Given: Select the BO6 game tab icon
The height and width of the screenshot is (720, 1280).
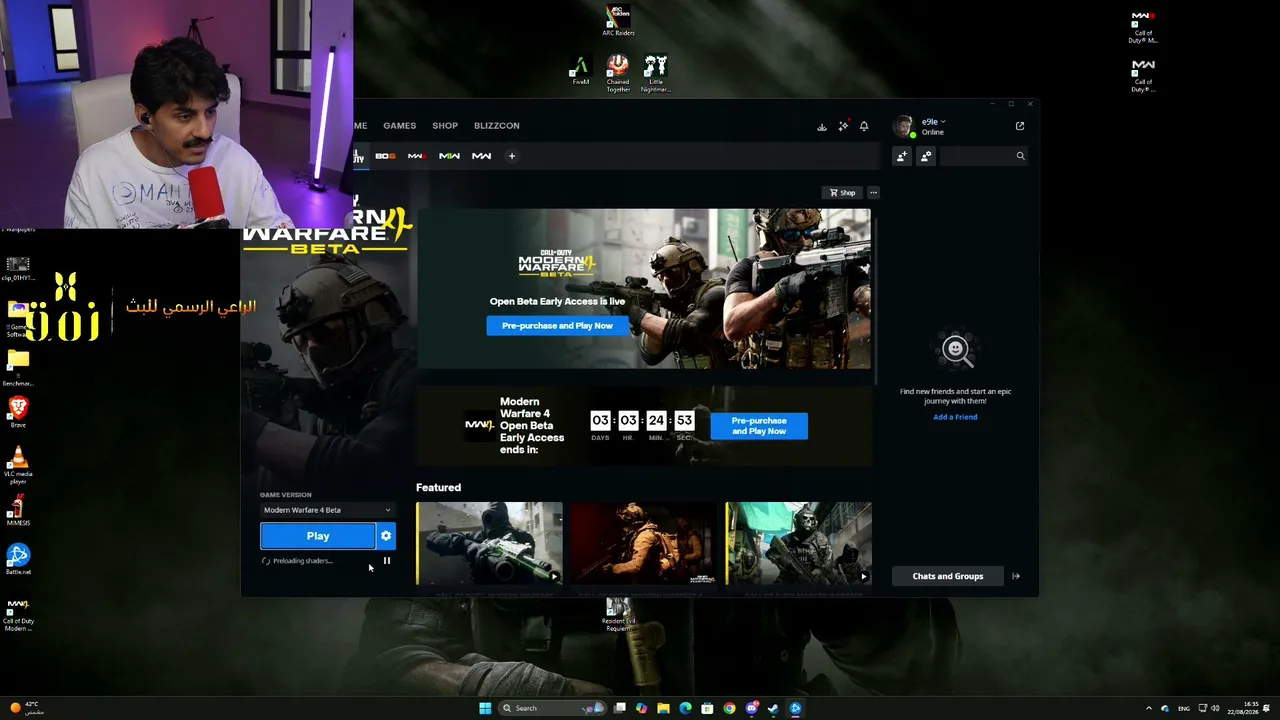Looking at the screenshot, I should tap(385, 156).
